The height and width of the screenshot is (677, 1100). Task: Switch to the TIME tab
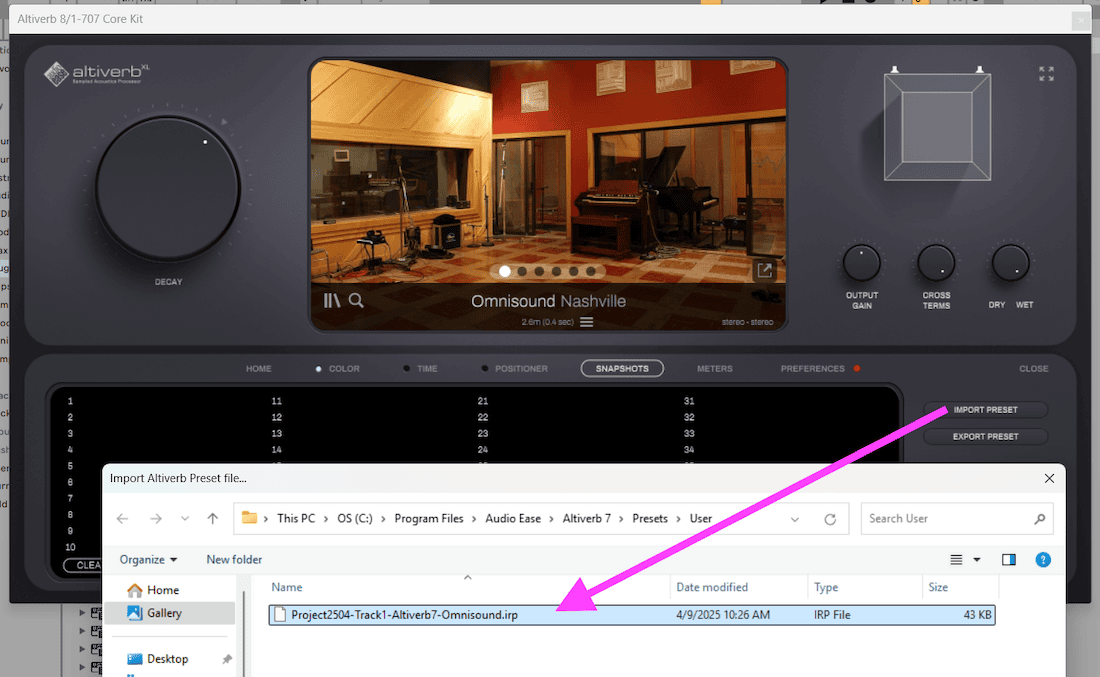click(x=427, y=368)
